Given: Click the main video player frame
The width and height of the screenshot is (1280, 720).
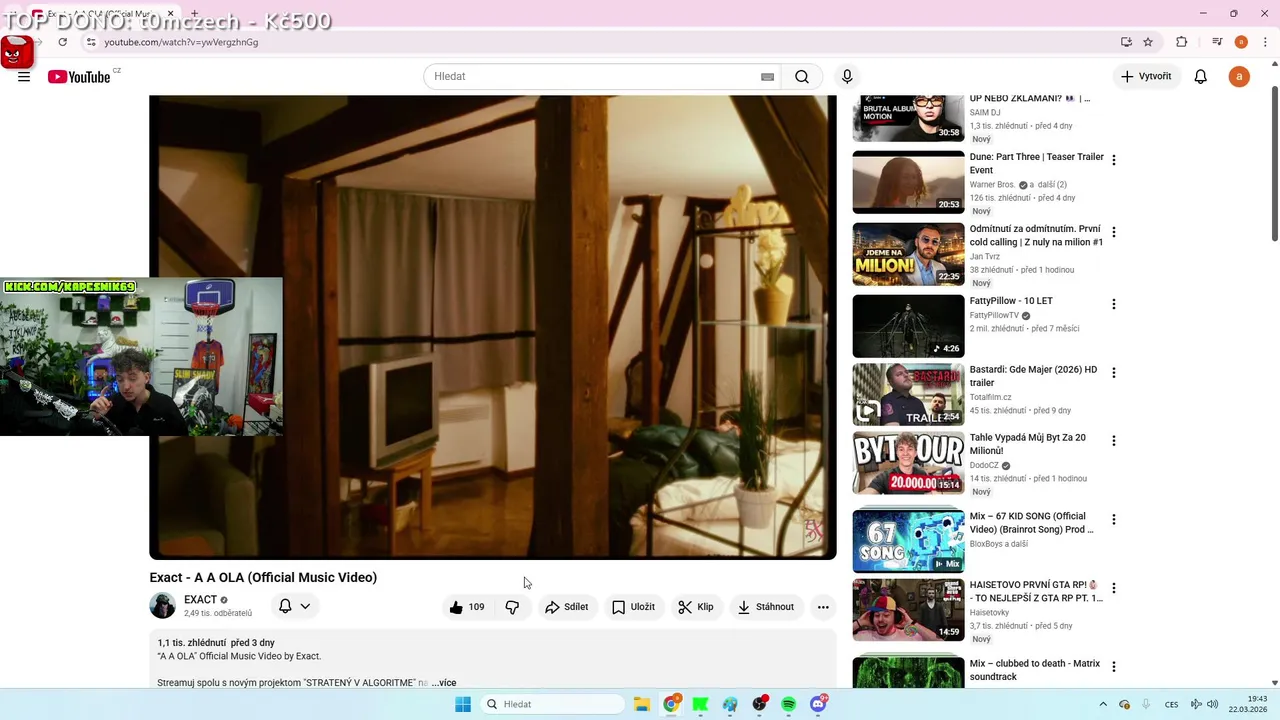Looking at the screenshot, I should pyautogui.click(x=492, y=327).
